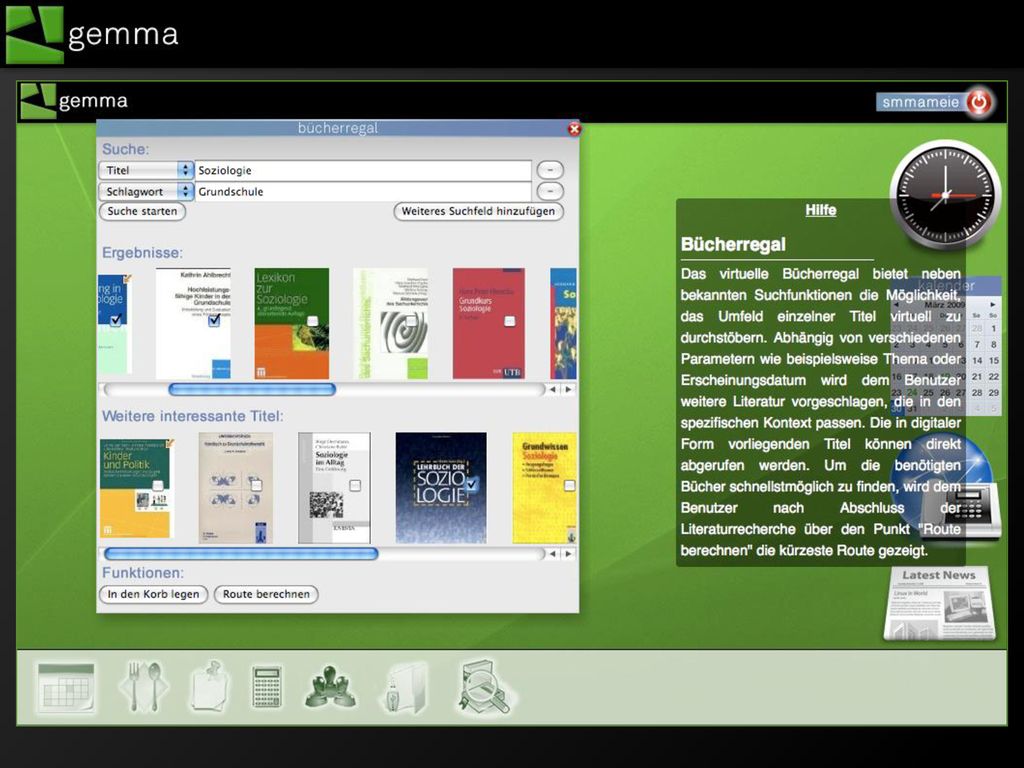1024x768 pixels.
Task: Click the Grundschule keyword input field
Action: 363,191
